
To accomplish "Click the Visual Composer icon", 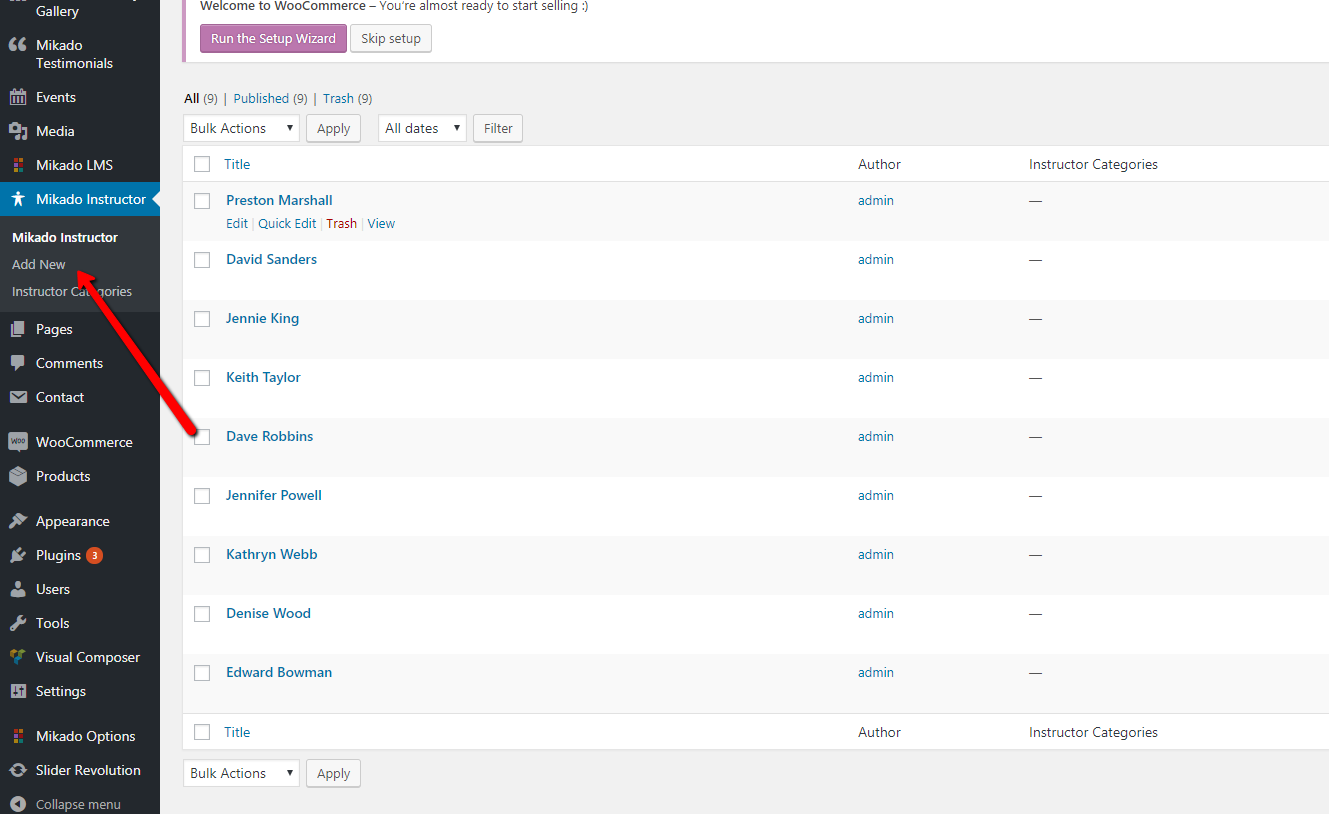I will click(x=17, y=657).
